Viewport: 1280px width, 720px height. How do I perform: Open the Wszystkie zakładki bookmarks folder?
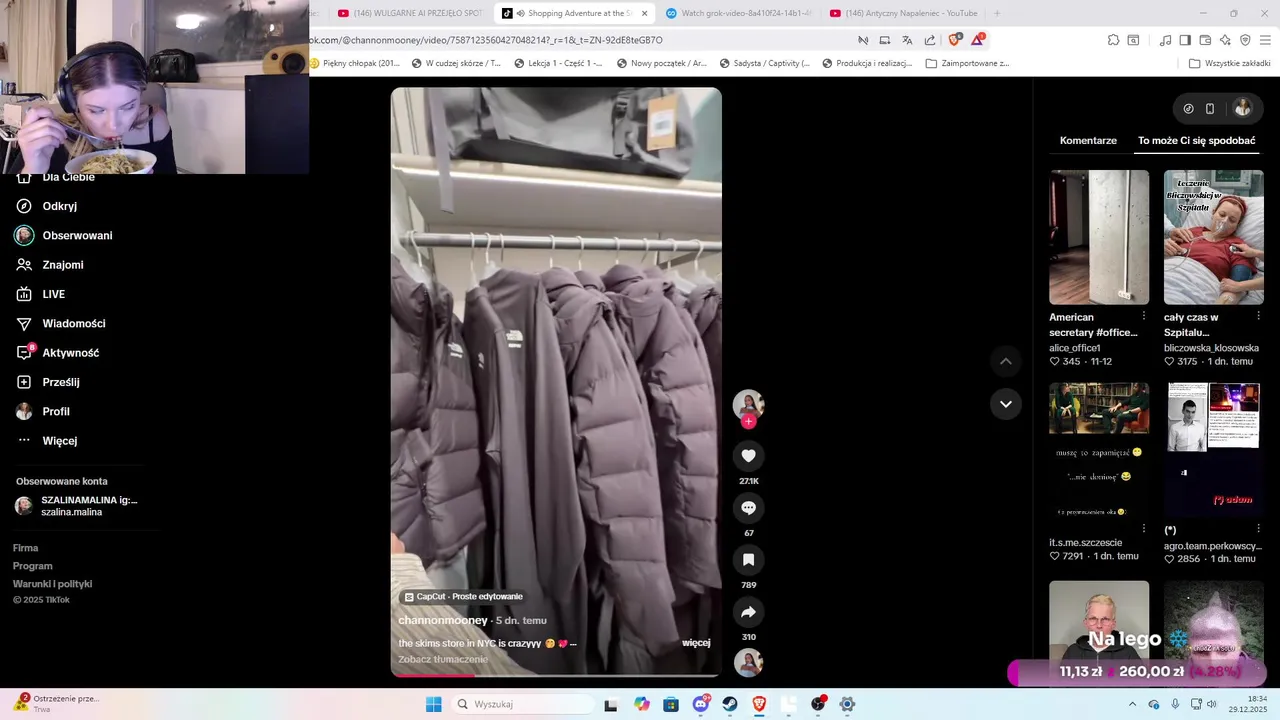point(1229,63)
